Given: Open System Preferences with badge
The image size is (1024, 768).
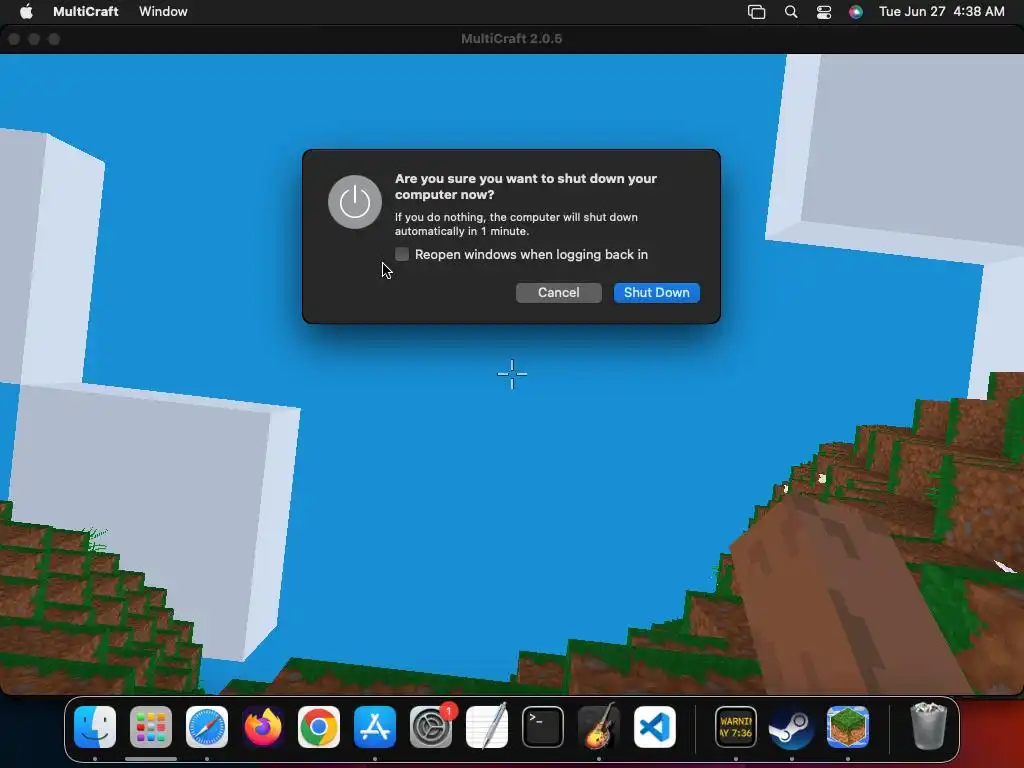Looking at the screenshot, I should [x=431, y=727].
